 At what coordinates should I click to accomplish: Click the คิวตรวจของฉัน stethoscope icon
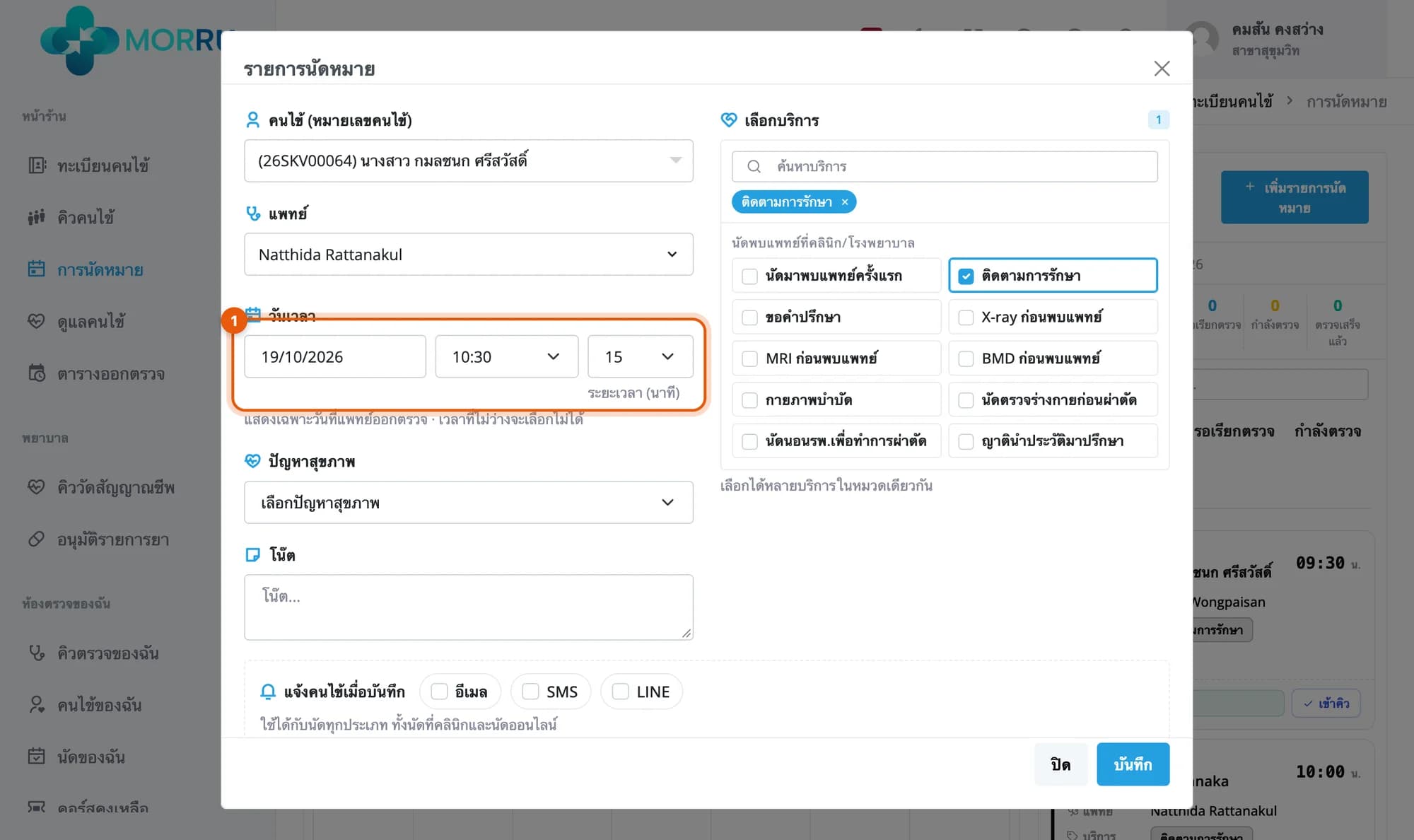(36, 653)
